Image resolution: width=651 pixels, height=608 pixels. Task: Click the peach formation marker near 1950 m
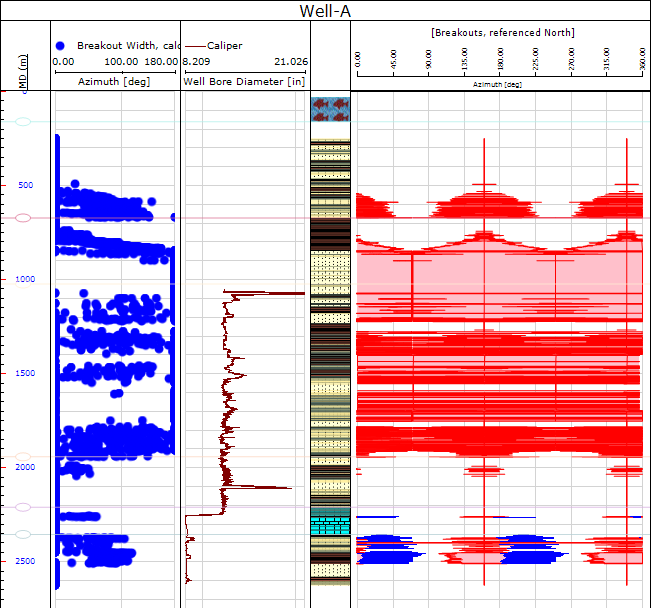(x=24, y=457)
